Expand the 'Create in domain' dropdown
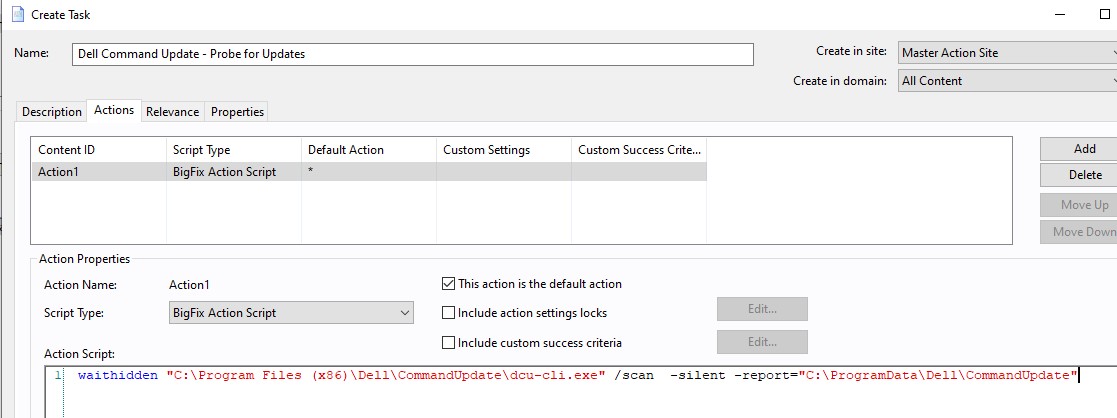The height and width of the screenshot is (418, 1117). [1006, 81]
